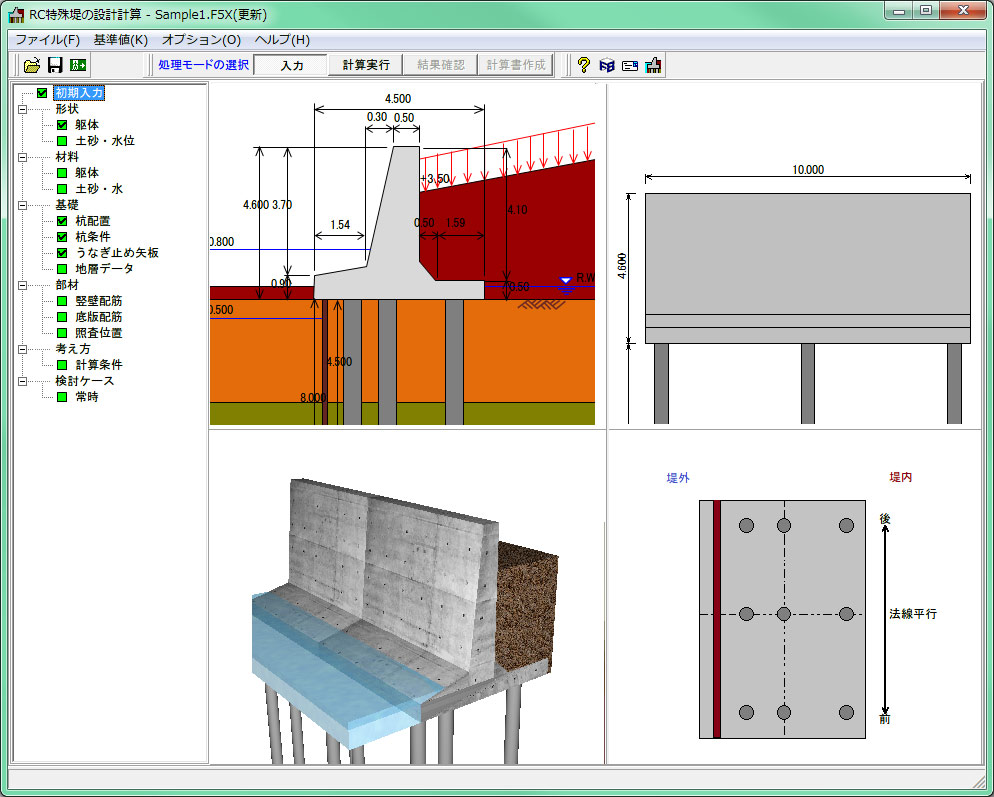The image size is (994, 797).
Task: Click the blue 3D box toolbar icon
Action: [x=606, y=65]
